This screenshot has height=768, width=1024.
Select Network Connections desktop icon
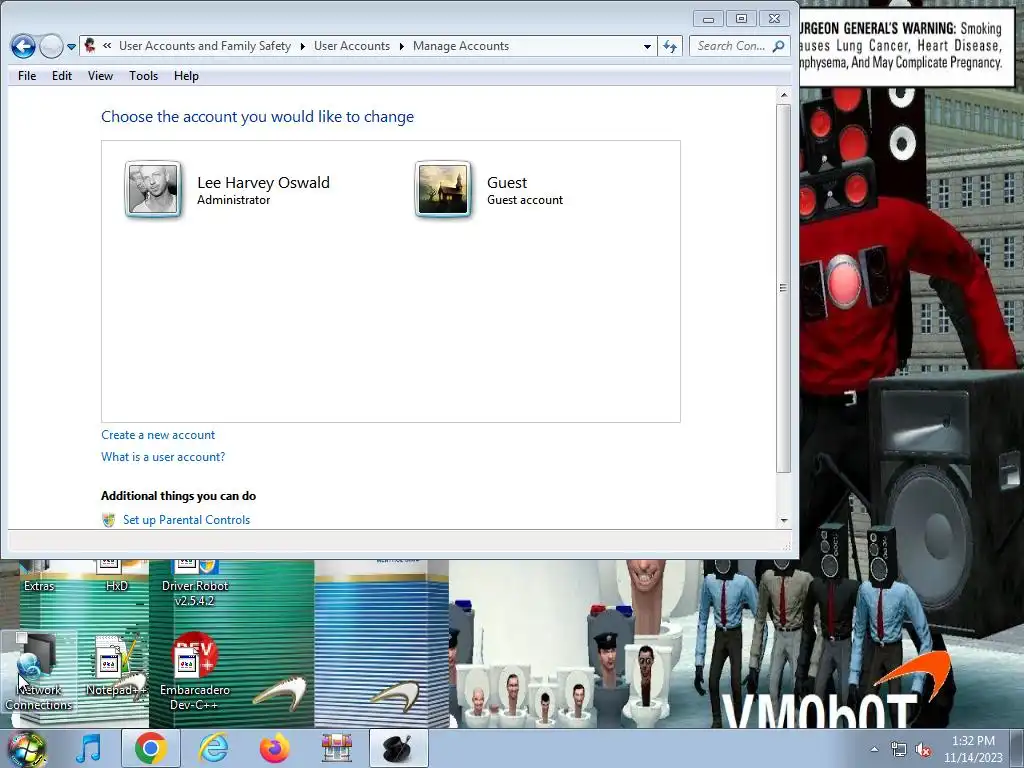click(x=39, y=673)
